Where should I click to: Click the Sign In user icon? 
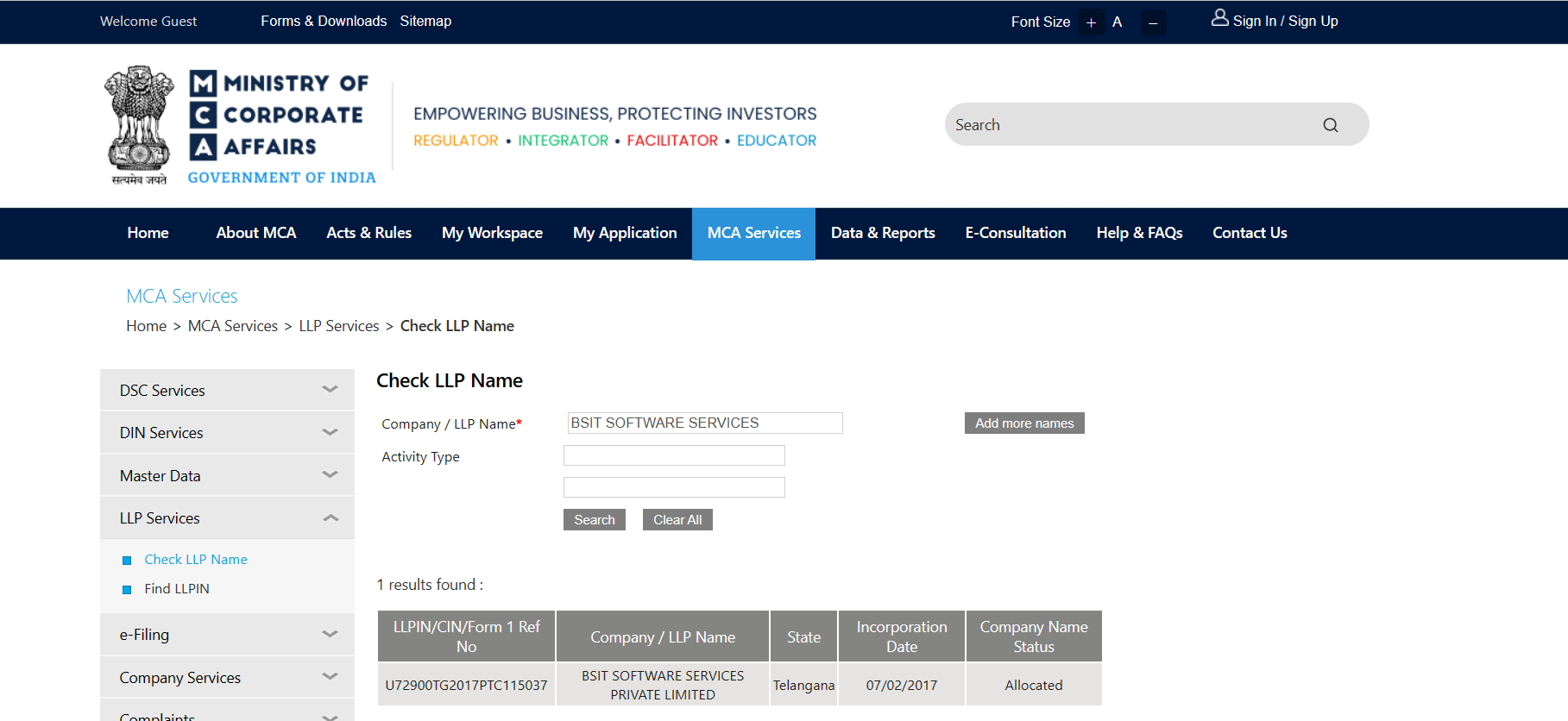click(x=1219, y=18)
